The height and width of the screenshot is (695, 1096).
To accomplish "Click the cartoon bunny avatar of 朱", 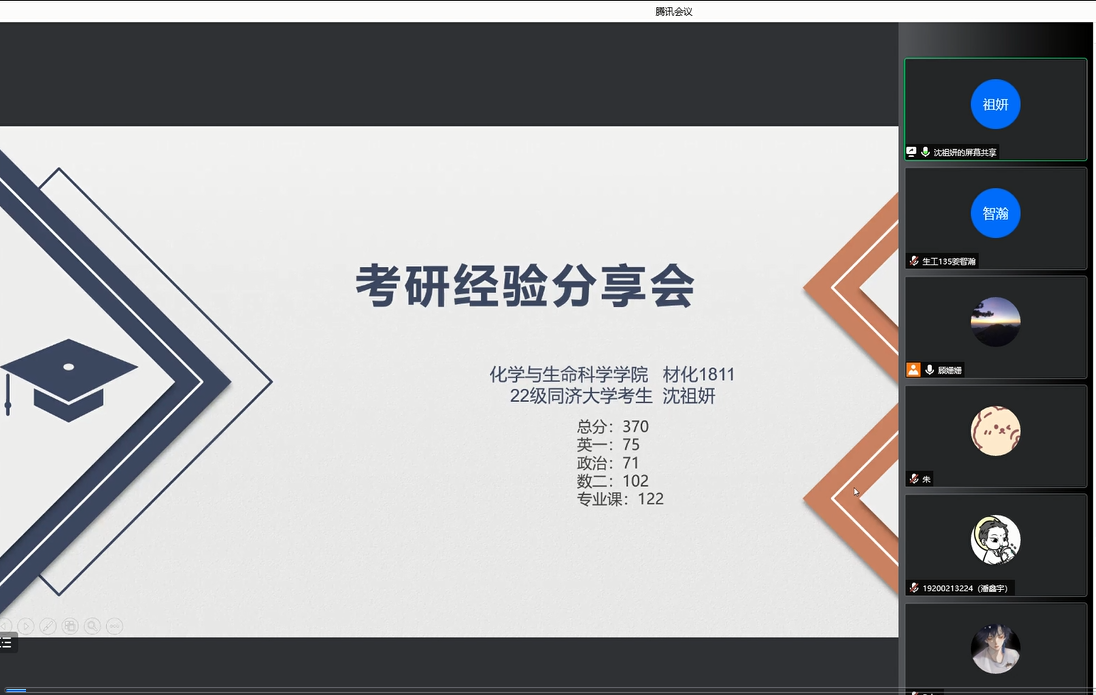I will coord(995,431).
